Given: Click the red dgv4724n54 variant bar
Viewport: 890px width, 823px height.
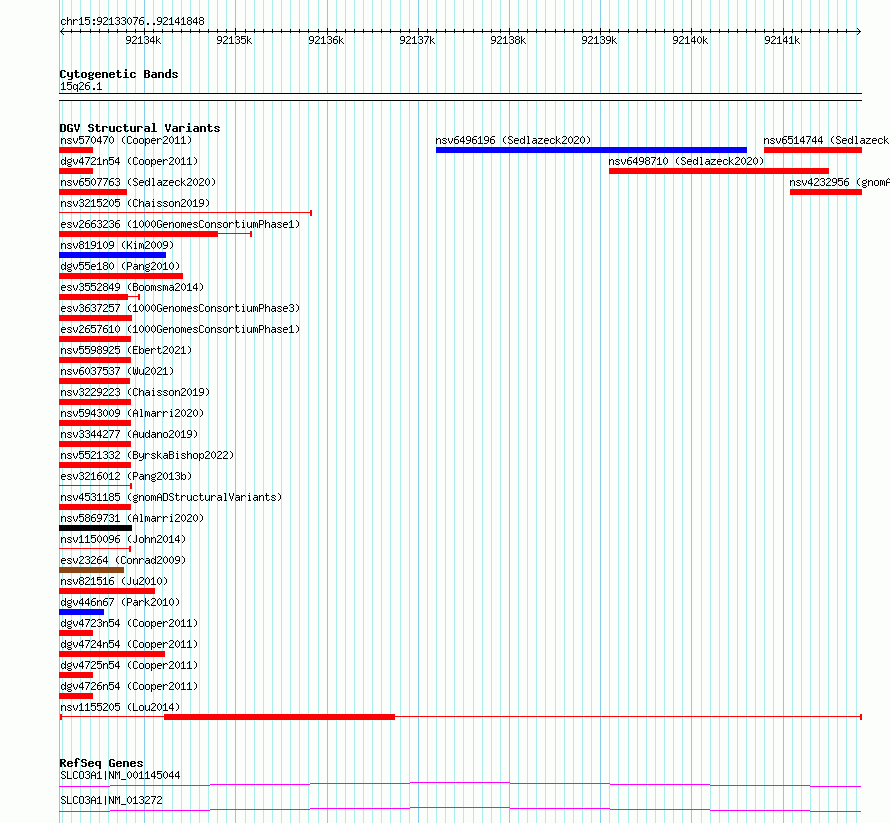Looking at the screenshot, I should tap(112, 654).
